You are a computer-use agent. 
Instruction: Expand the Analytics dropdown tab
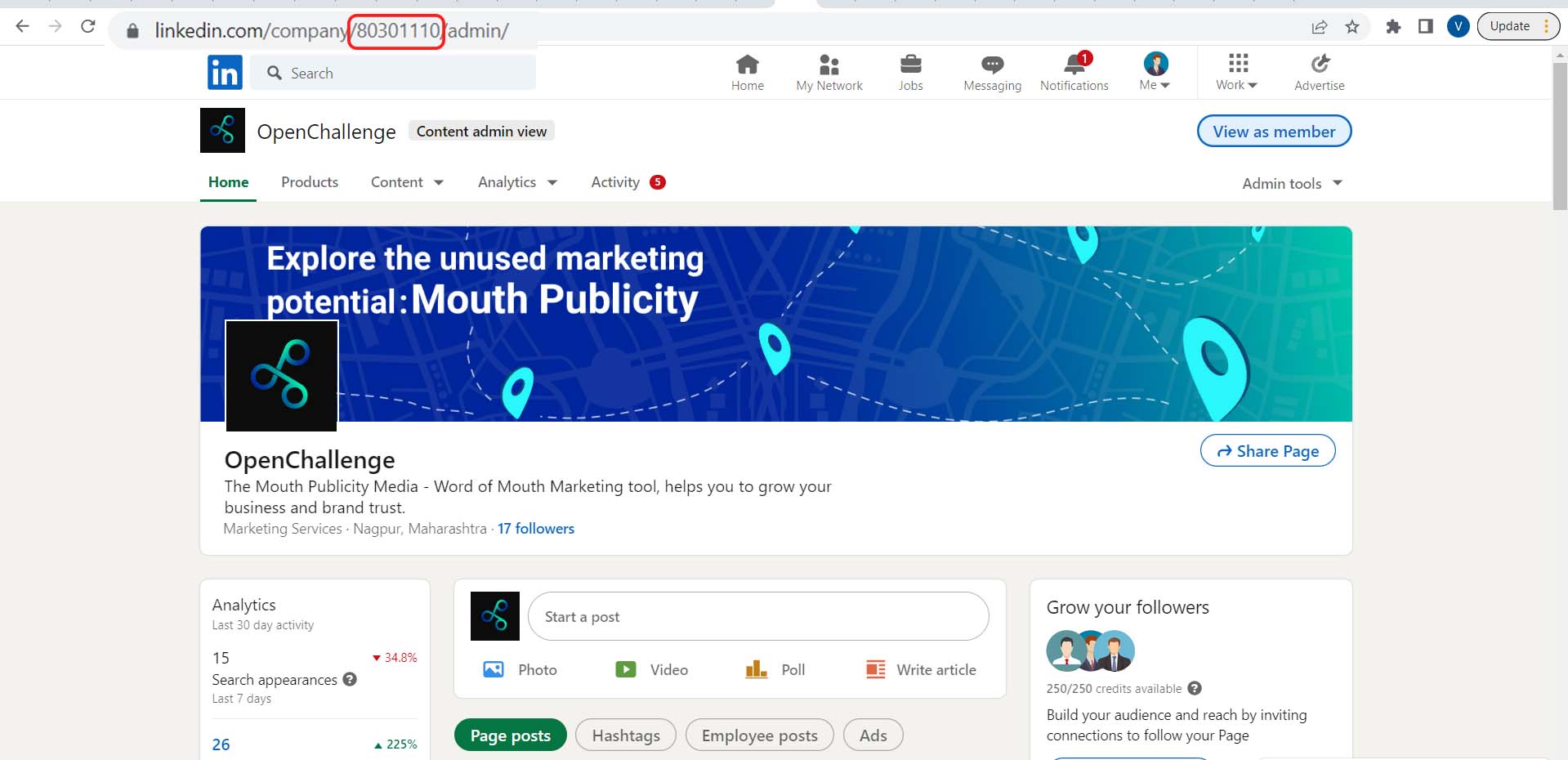(517, 181)
